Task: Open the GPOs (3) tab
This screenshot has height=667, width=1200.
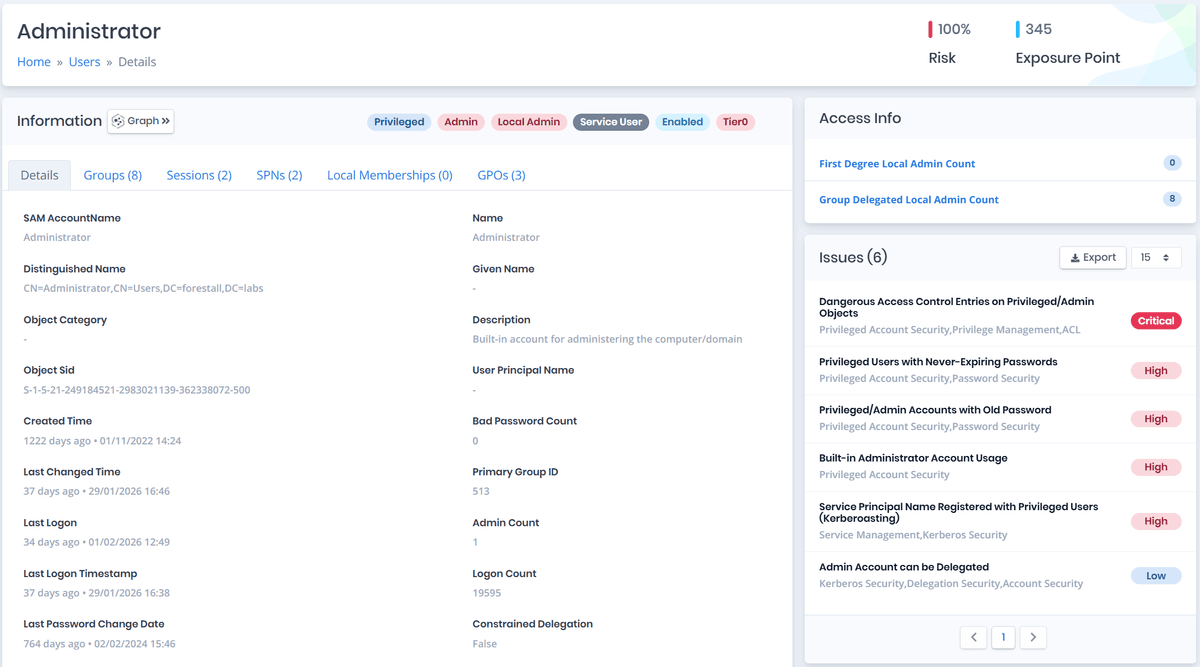Action: coord(501,175)
